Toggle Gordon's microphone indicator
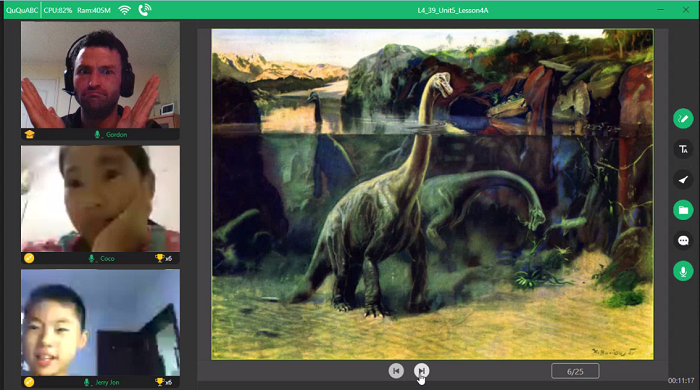The width and height of the screenshot is (700, 390). (x=97, y=134)
